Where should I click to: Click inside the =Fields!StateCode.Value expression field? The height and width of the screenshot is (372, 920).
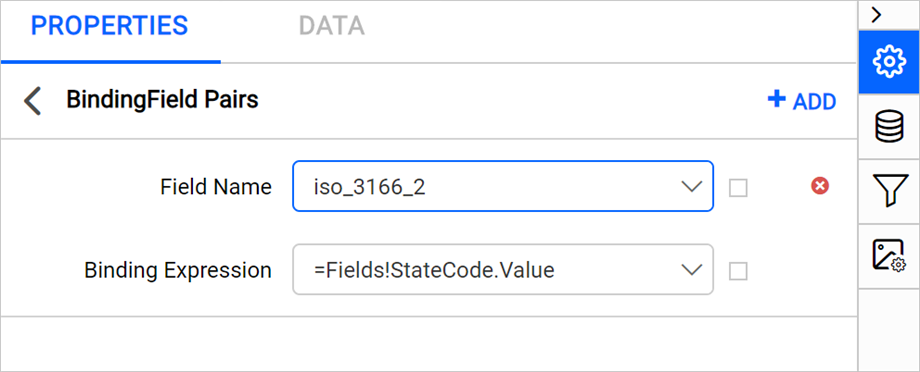[503, 269]
